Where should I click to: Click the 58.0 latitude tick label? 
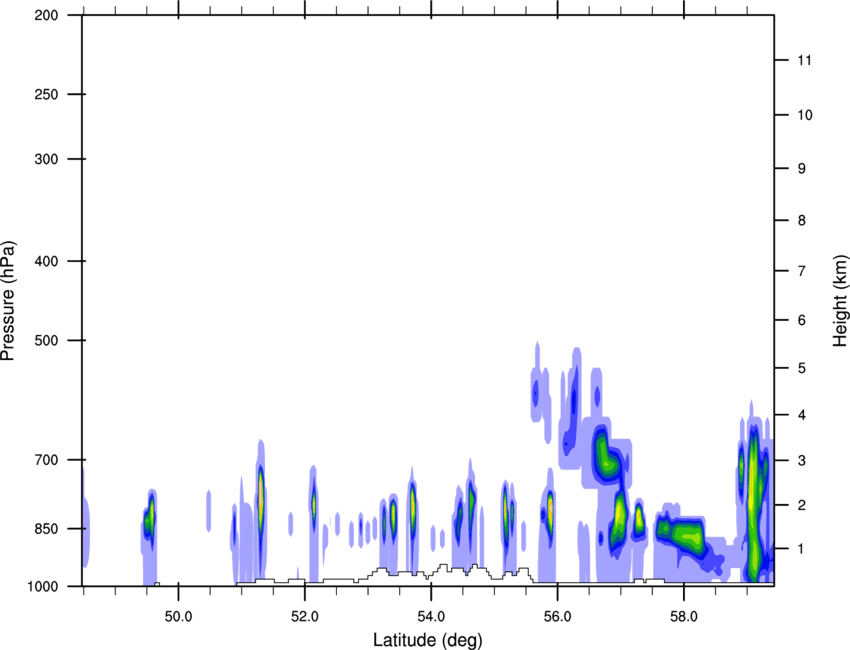tap(684, 617)
